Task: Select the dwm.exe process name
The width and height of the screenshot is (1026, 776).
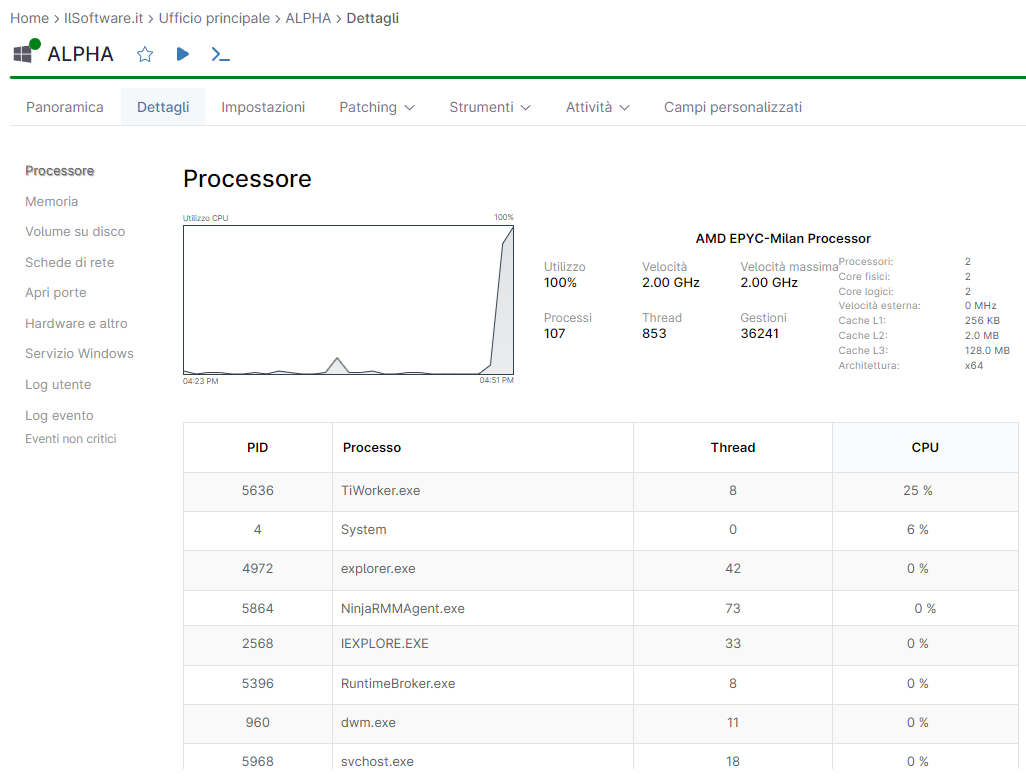Action: click(x=368, y=723)
